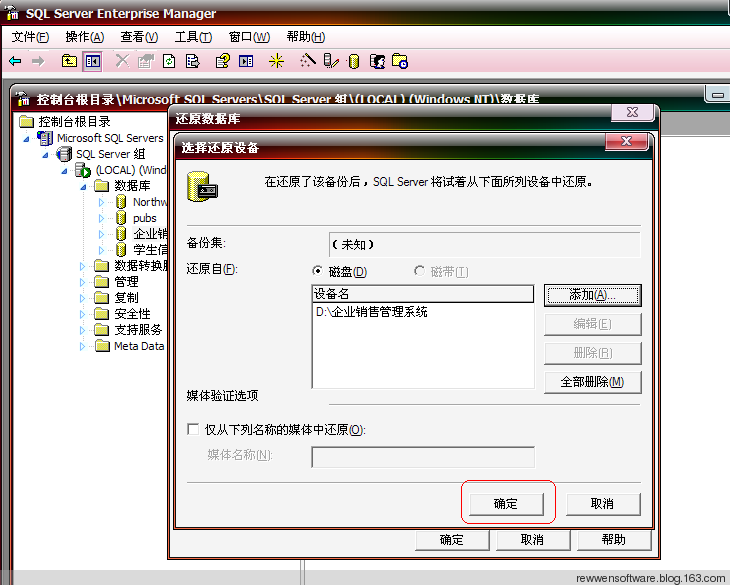Click the 添加(A)... button
This screenshot has height=585, width=730.
592,295
